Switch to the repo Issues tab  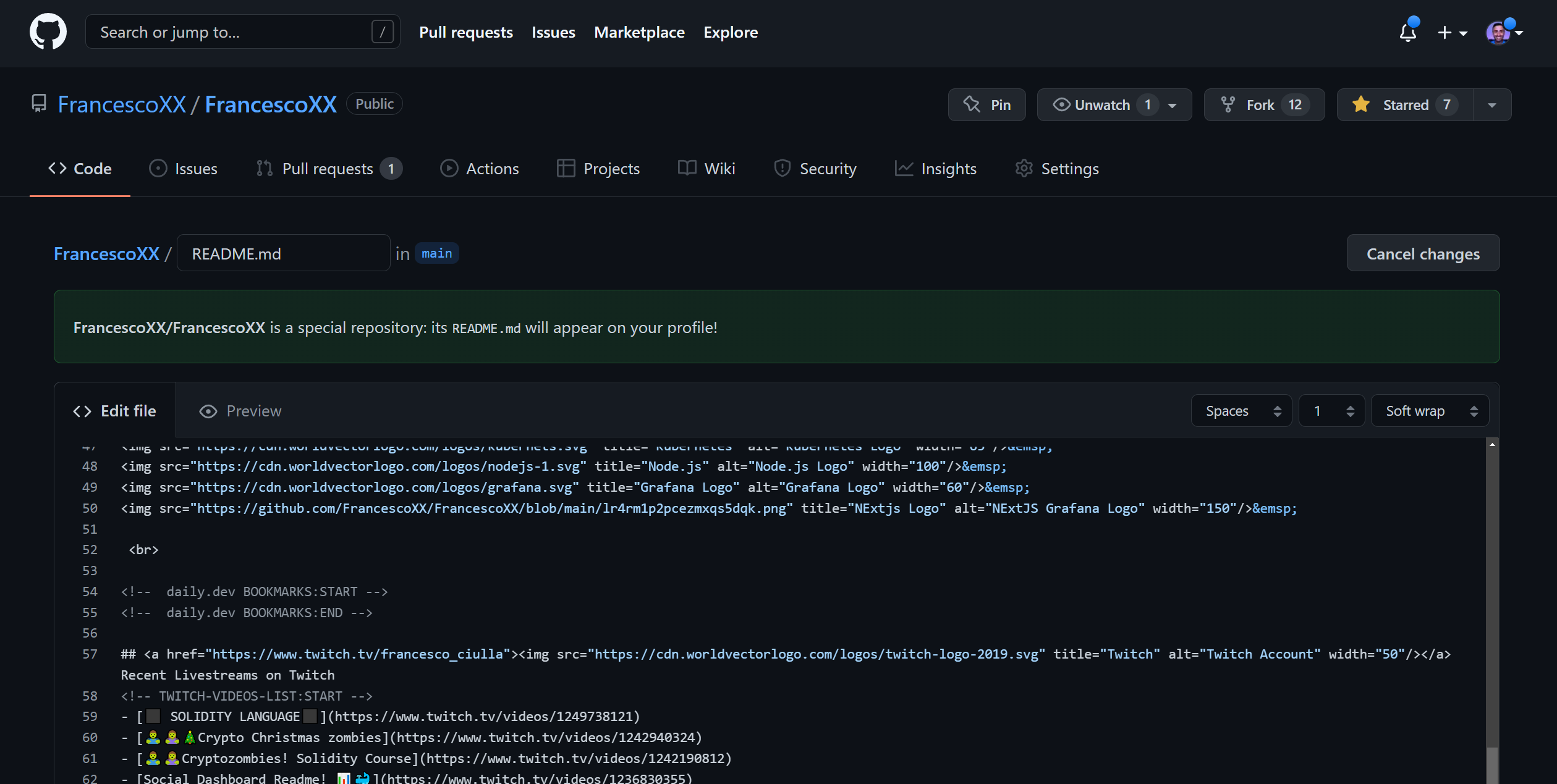(184, 169)
